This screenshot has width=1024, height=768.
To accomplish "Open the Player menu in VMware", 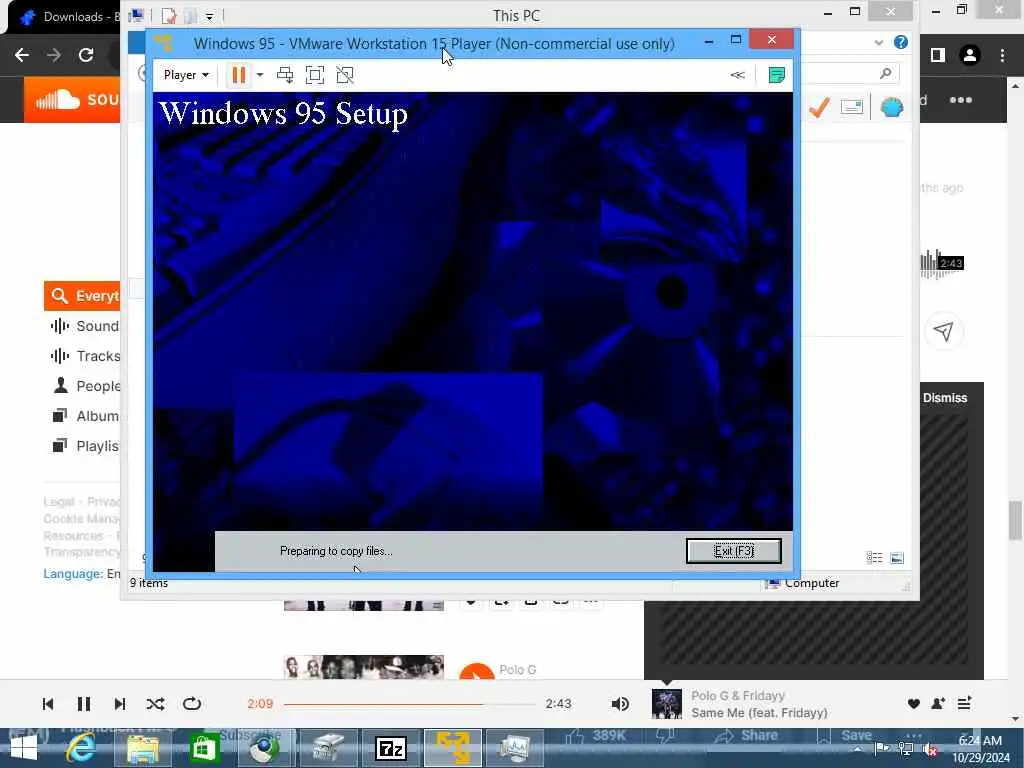I will click(x=186, y=75).
